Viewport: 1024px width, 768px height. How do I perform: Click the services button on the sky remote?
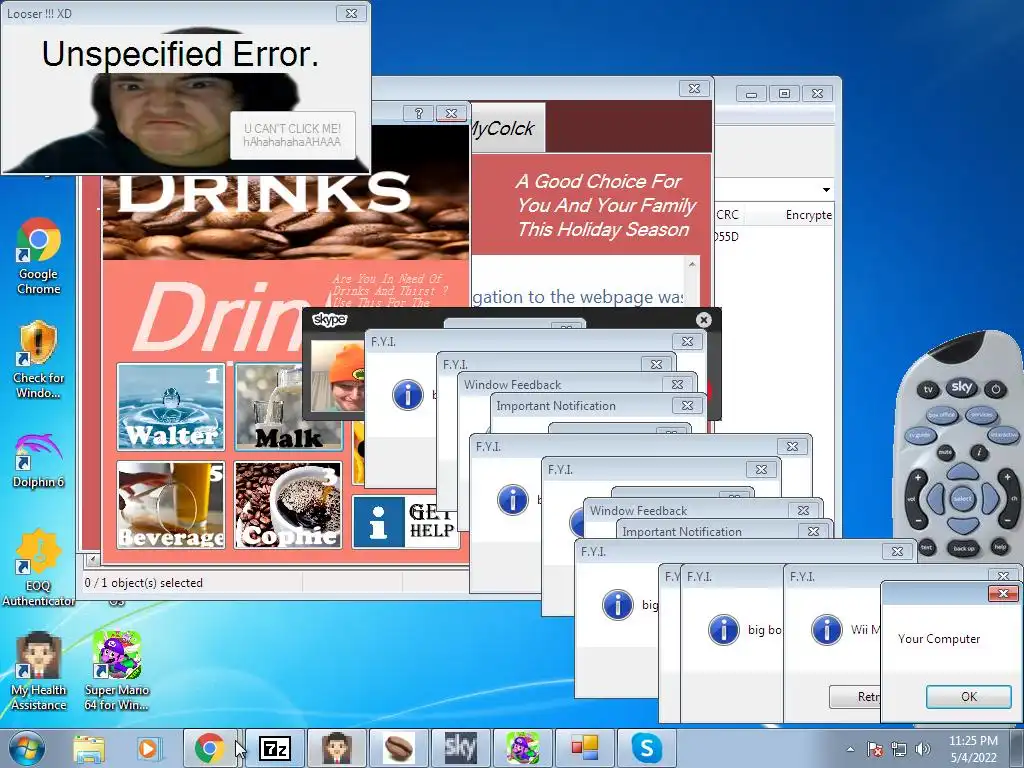(x=981, y=415)
